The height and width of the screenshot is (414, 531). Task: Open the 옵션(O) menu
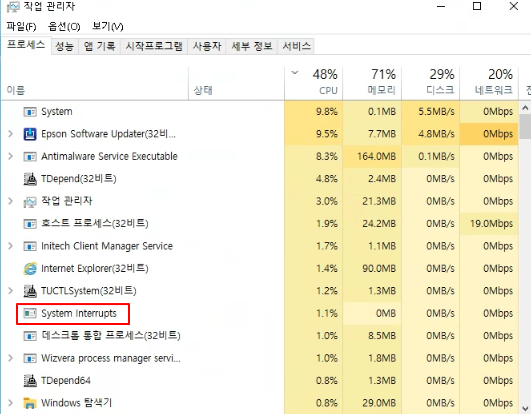(x=64, y=26)
